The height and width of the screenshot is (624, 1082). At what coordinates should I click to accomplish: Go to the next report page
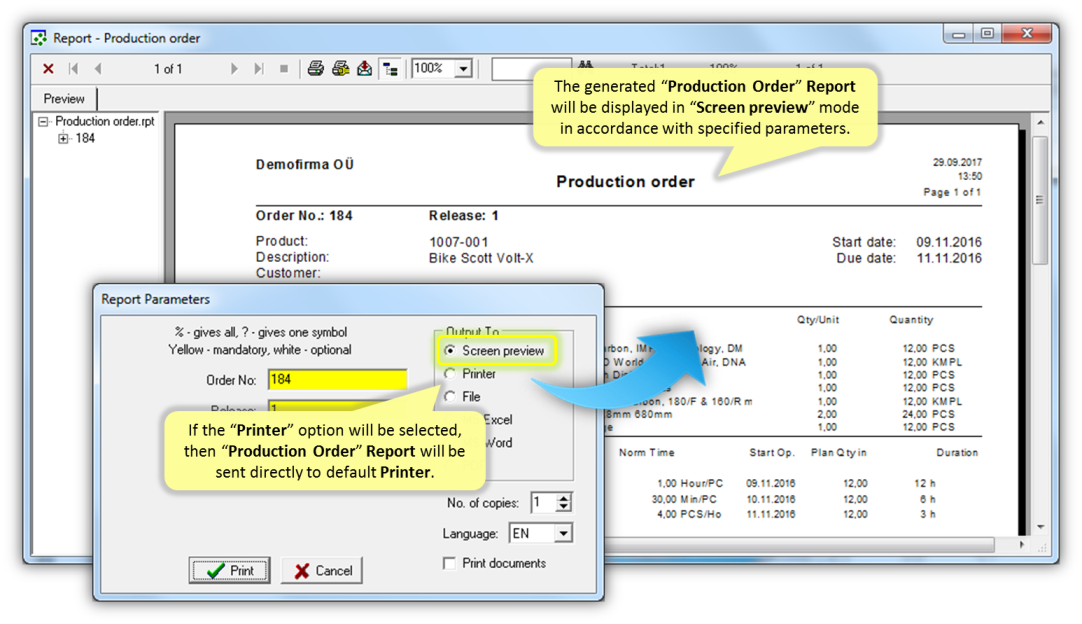(x=234, y=68)
